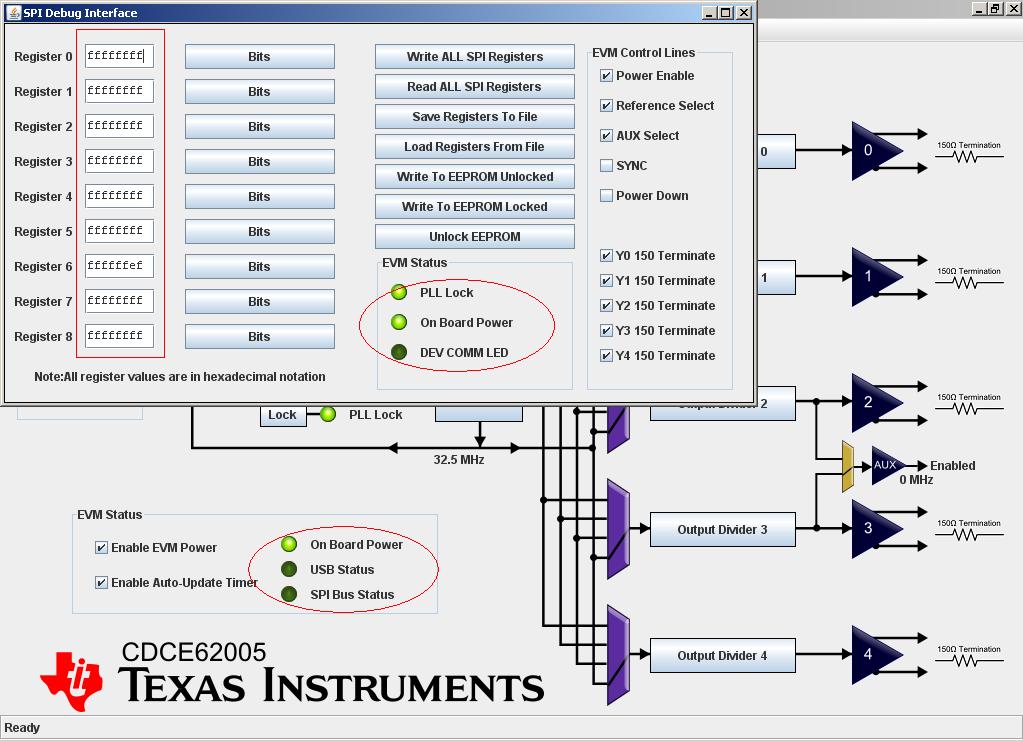Click the Register 4 hex field
The height and width of the screenshot is (741, 1023).
coord(119,196)
